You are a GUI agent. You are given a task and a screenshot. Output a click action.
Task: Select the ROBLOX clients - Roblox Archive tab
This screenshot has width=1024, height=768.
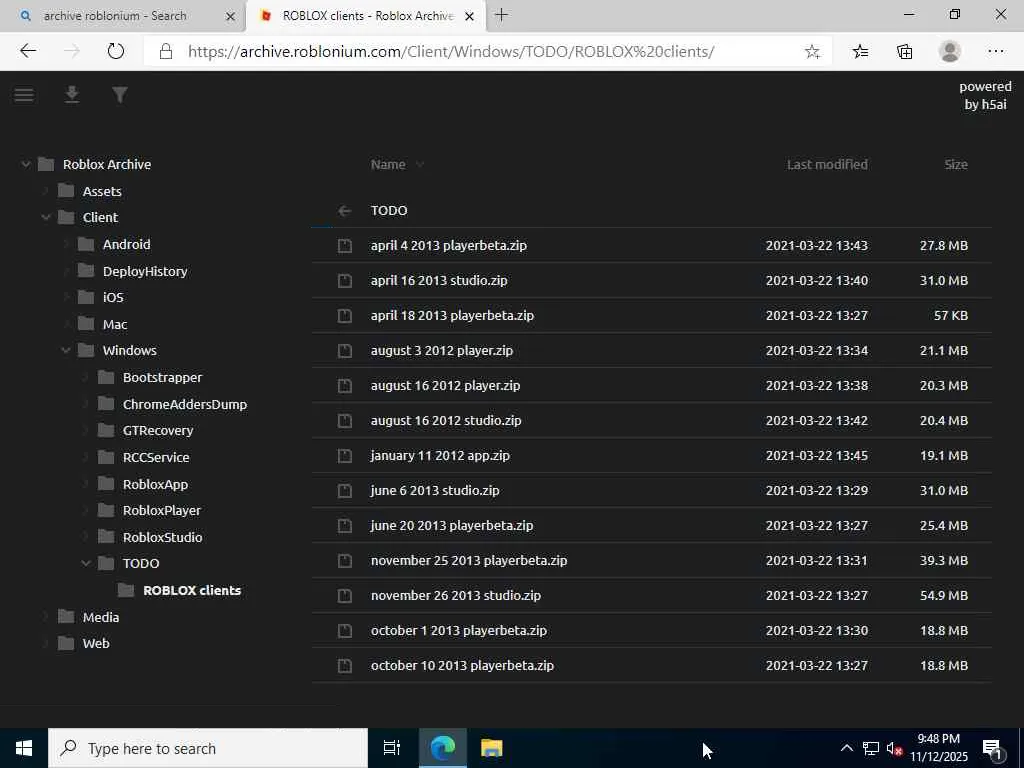click(366, 16)
